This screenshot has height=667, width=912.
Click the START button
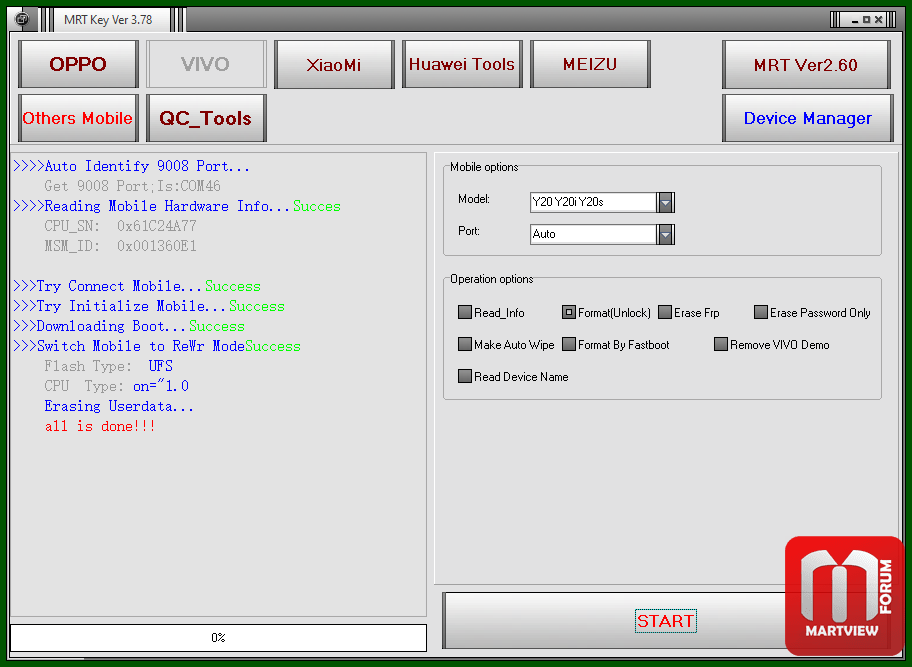pos(665,620)
